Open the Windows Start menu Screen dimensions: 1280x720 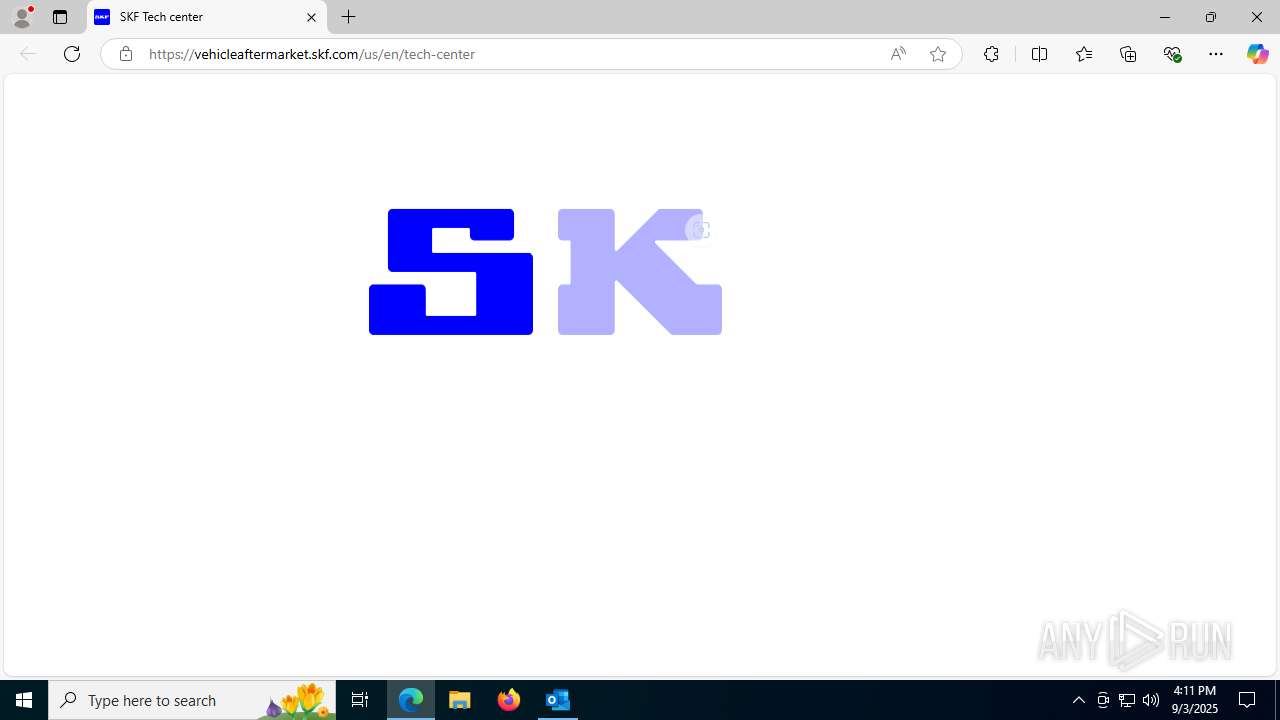tap(24, 700)
